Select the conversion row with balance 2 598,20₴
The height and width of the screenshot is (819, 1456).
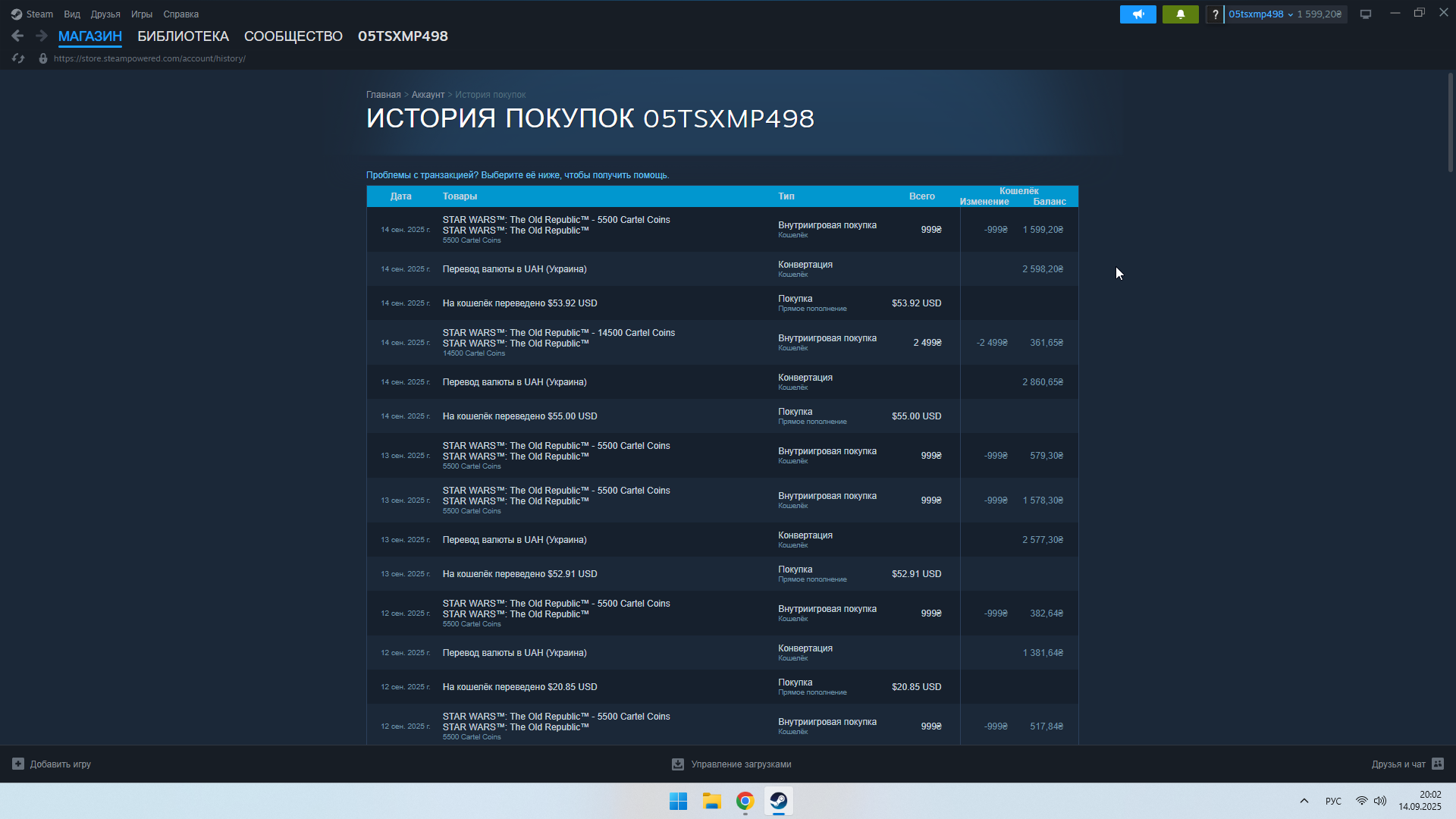[x=722, y=269]
